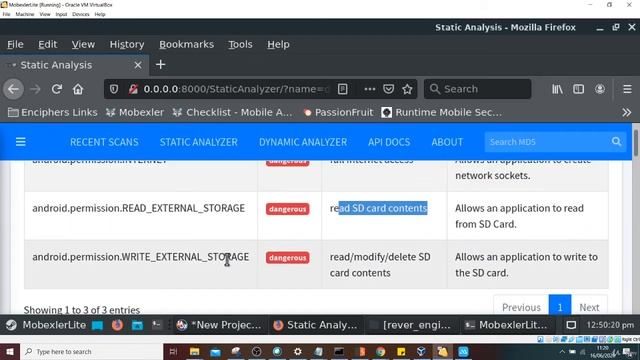Image resolution: width=640 pixels, height=360 pixels.
Task: Open the PassionFruit bookmark
Action: [338, 112]
